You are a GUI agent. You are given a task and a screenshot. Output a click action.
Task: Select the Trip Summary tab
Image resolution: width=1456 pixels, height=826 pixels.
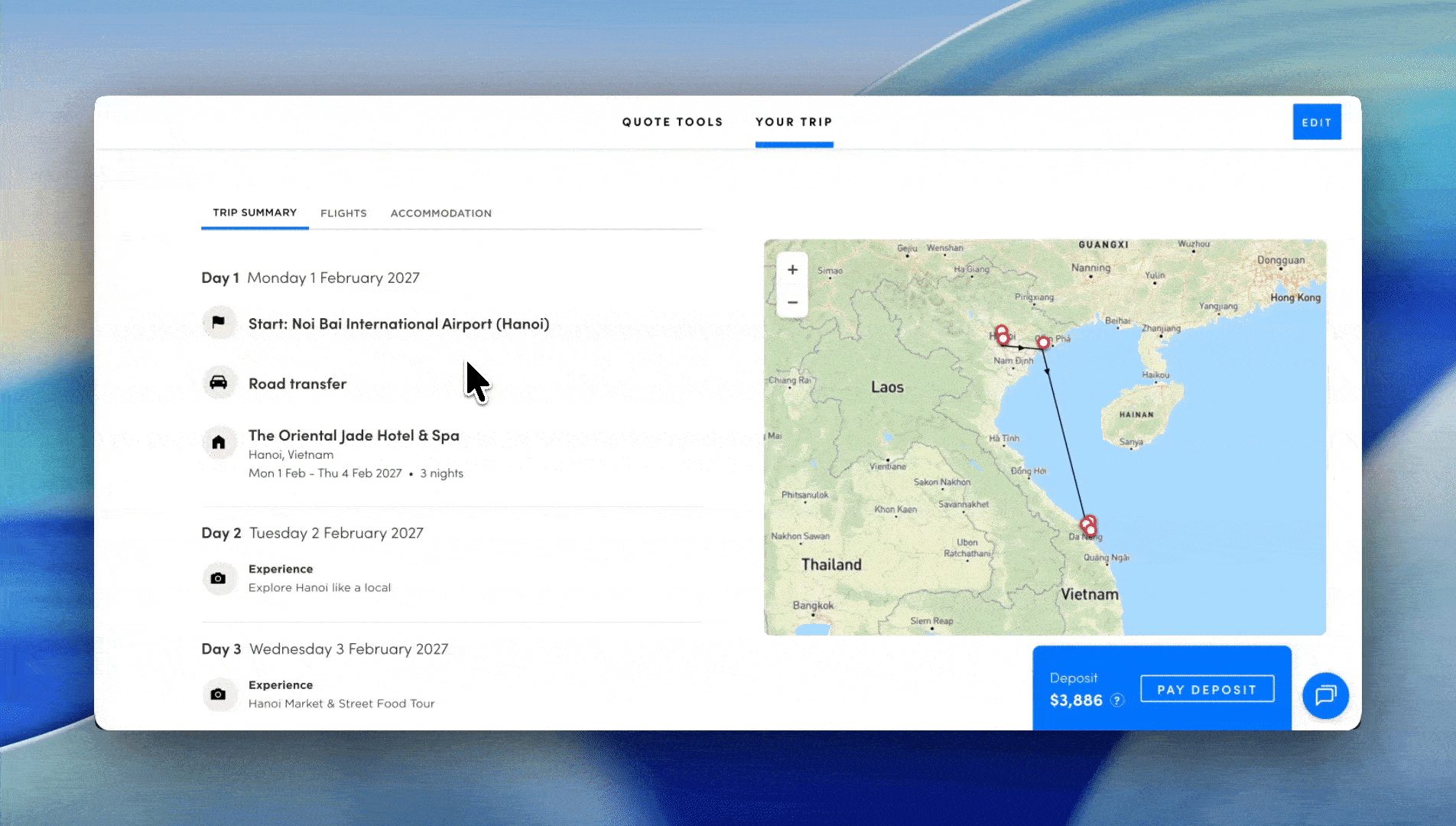pyautogui.click(x=255, y=213)
